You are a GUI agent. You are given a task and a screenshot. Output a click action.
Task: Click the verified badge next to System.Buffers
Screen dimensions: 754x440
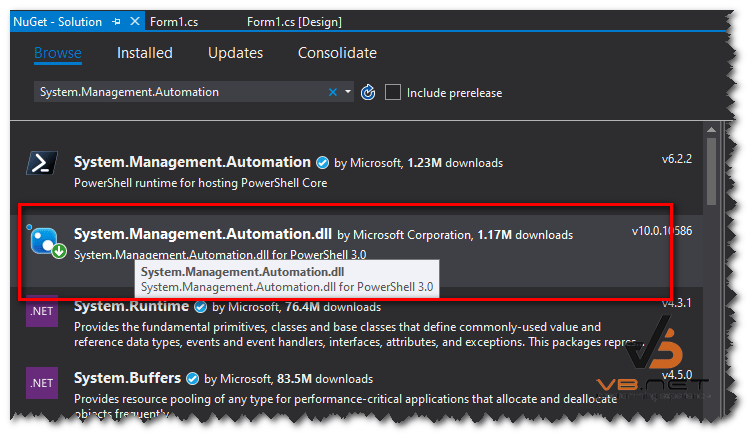192,379
